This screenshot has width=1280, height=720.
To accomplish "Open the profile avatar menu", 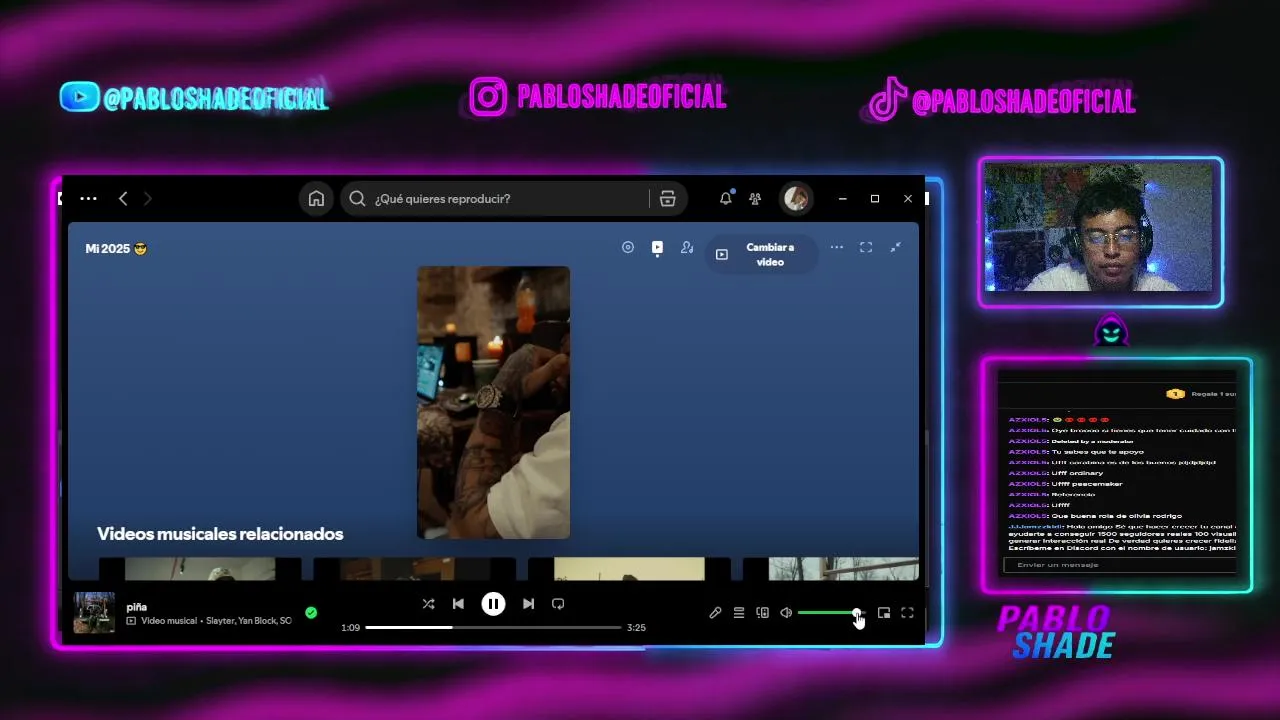I will tap(796, 198).
